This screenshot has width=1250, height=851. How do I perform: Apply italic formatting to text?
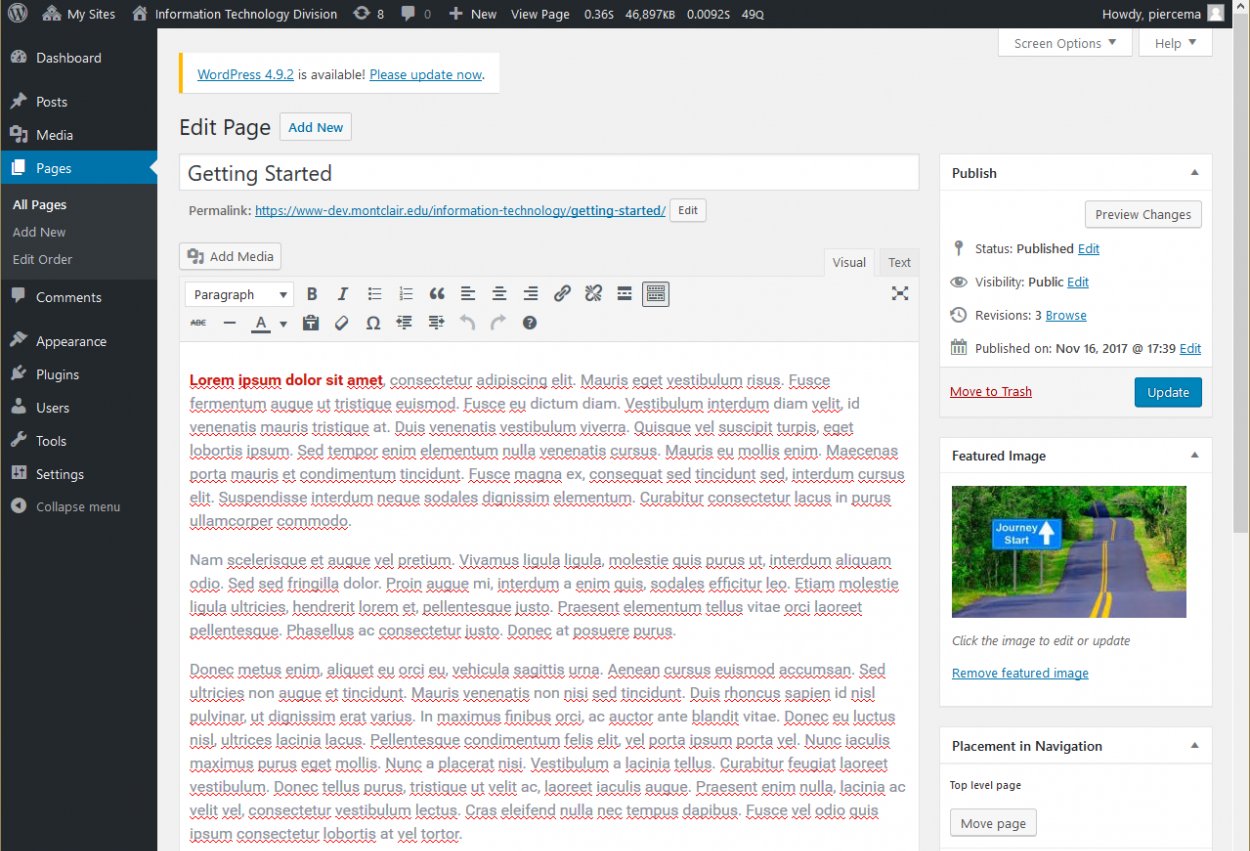(342, 293)
